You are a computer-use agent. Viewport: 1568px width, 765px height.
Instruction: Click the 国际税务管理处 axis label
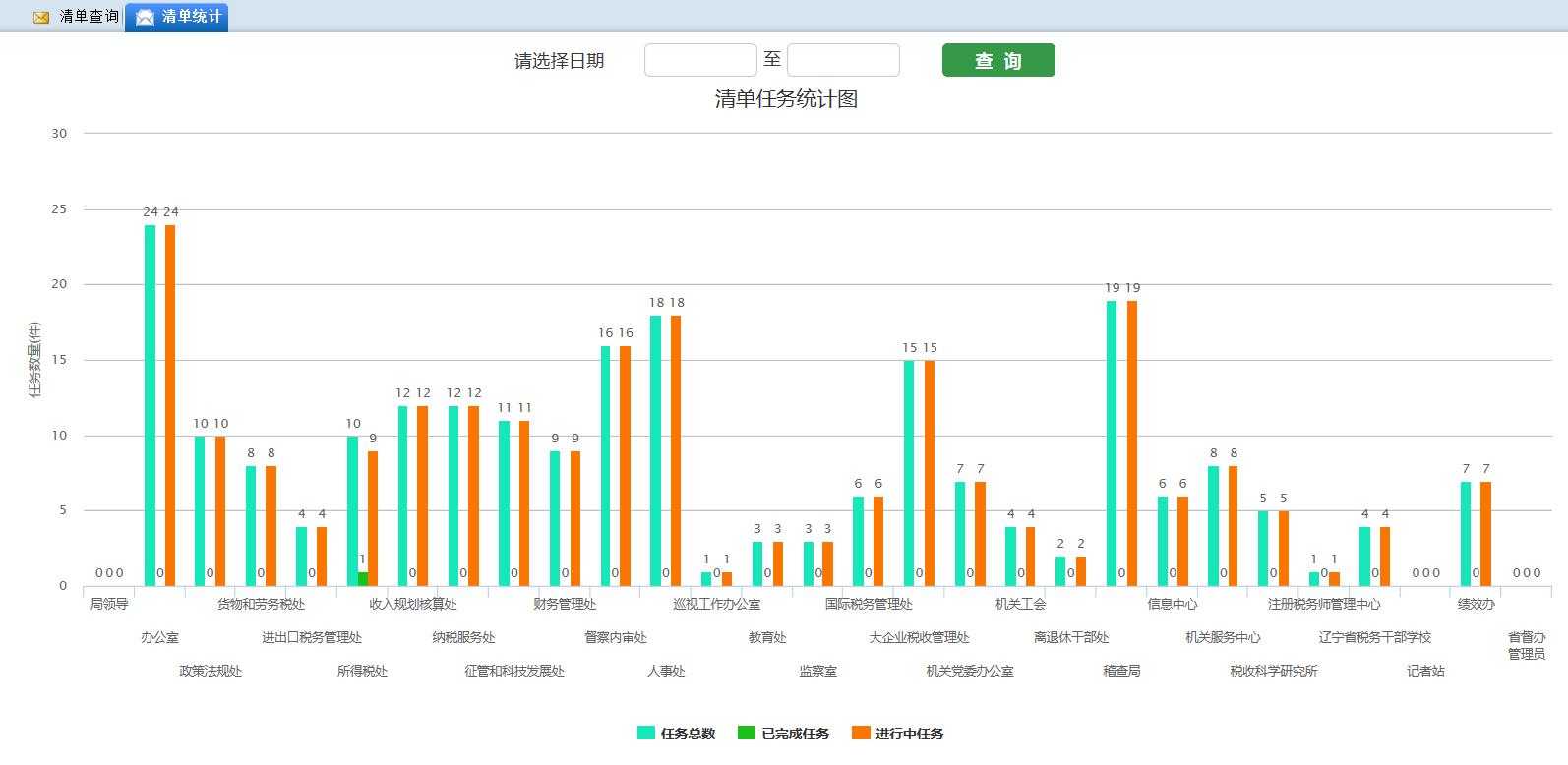(x=869, y=604)
